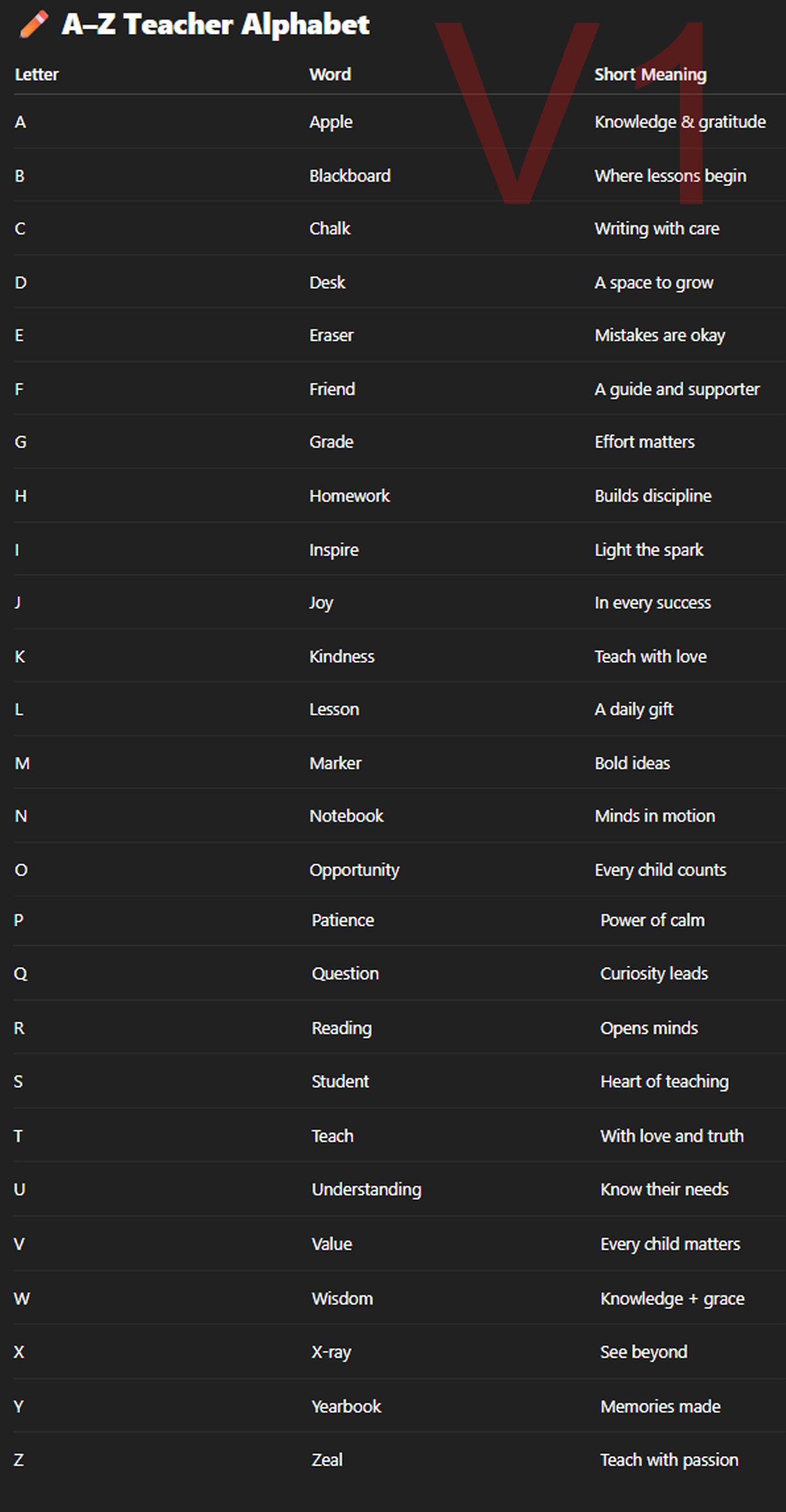Click the 'Curiosity leads' meaning
The height and width of the screenshot is (1512, 786).
(654, 974)
